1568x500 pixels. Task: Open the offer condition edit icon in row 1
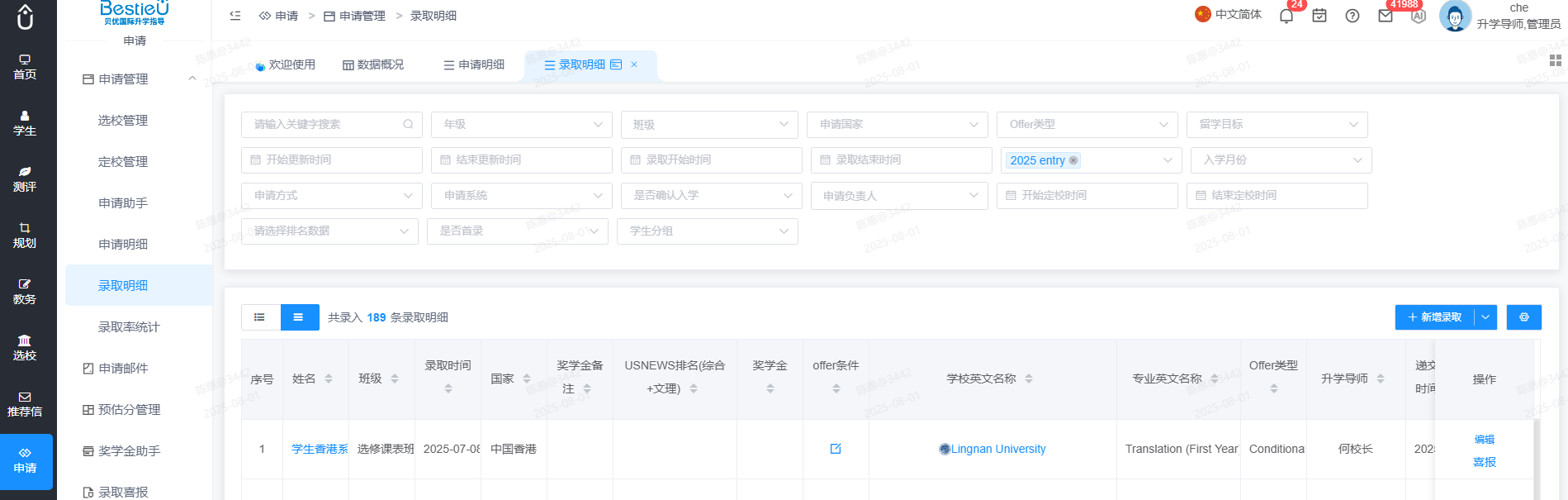836,449
